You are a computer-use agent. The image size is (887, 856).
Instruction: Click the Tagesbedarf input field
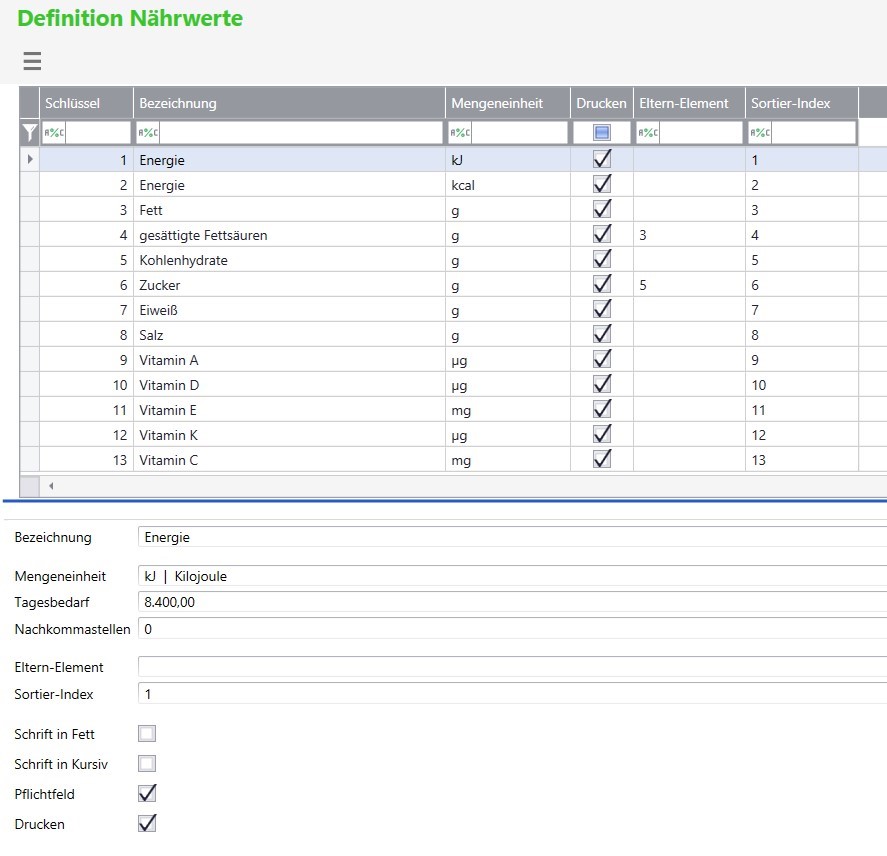pyautogui.click(x=510, y=602)
